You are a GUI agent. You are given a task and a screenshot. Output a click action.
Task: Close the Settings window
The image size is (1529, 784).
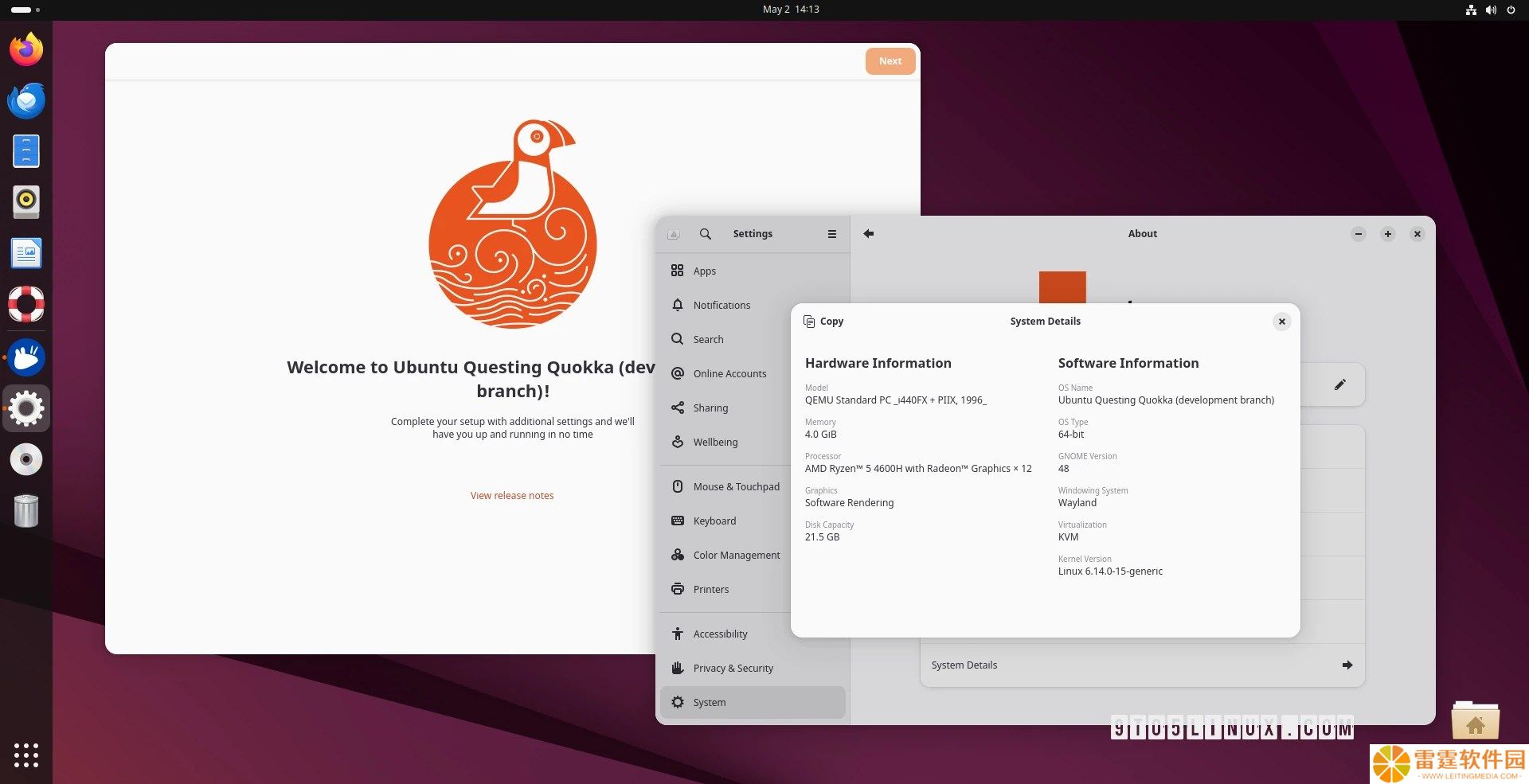pyautogui.click(x=1418, y=234)
